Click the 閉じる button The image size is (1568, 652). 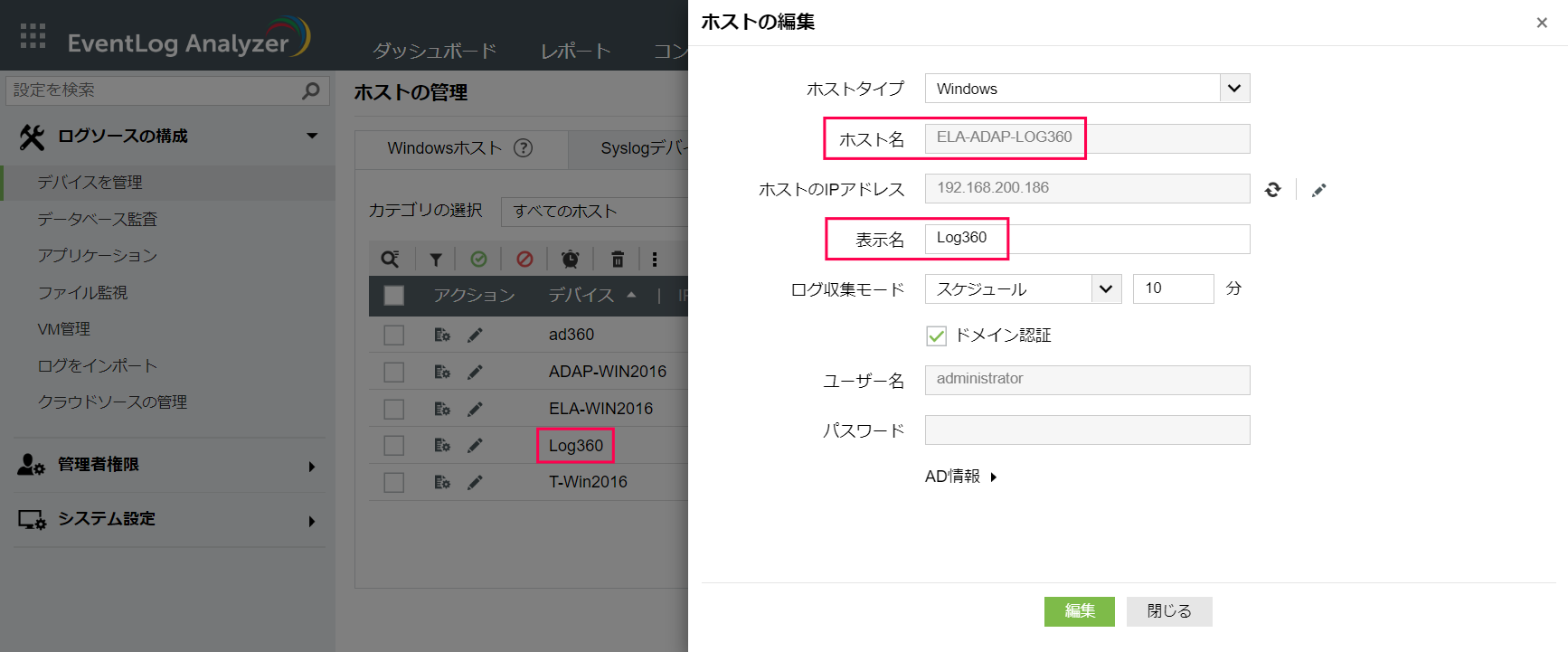pyautogui.click(x=1168, y=611)
